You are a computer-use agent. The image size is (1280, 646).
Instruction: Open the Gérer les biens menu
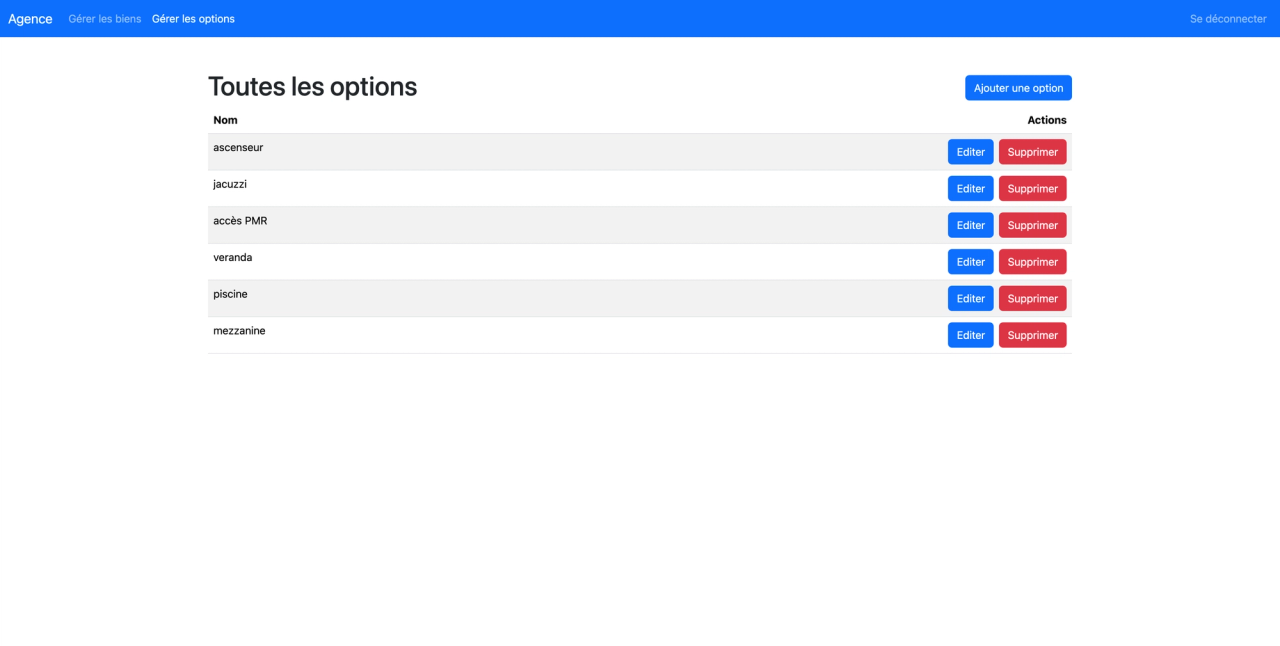tap(105, 19)
